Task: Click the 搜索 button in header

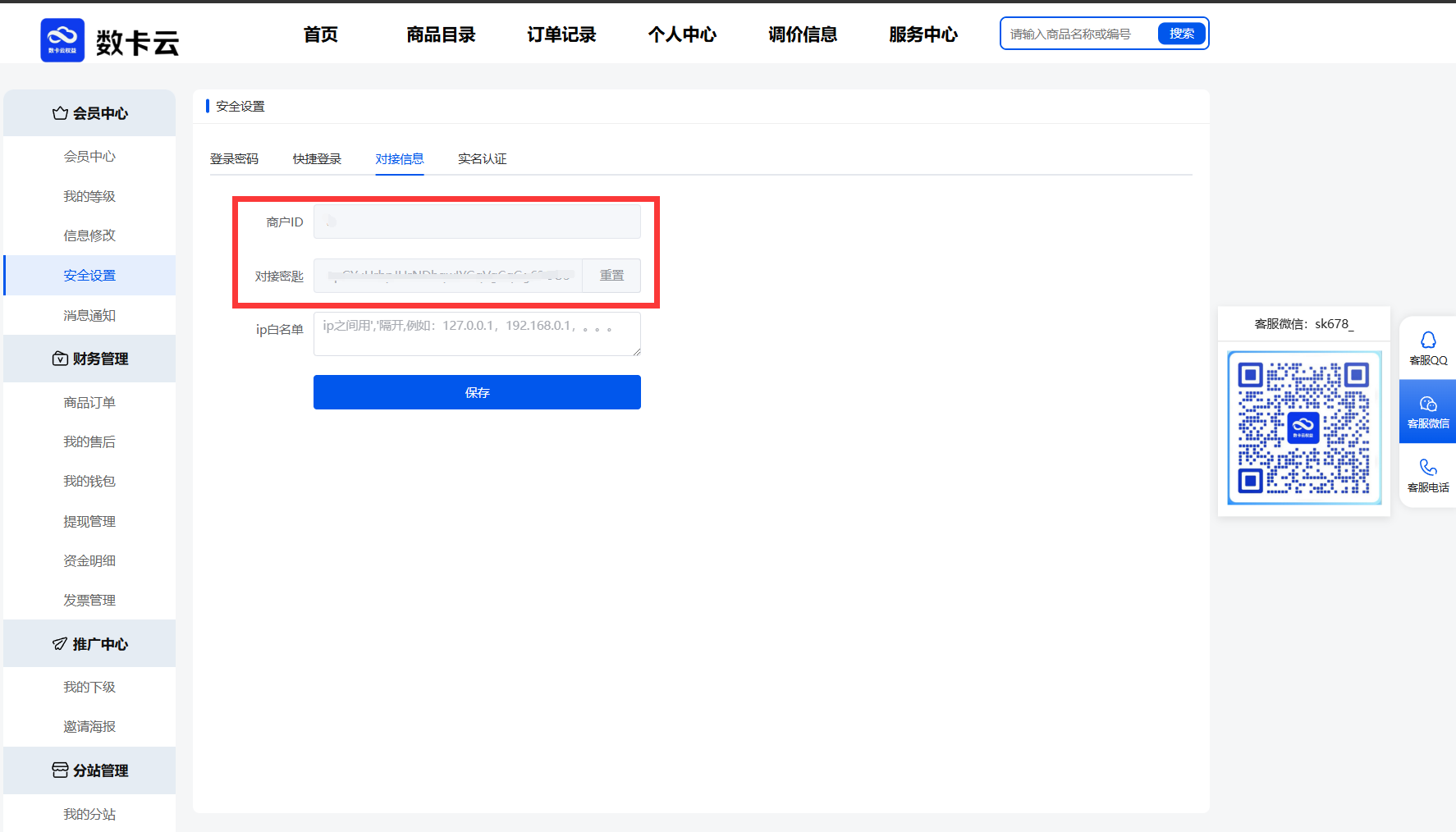Action: tap(1181, 34)
